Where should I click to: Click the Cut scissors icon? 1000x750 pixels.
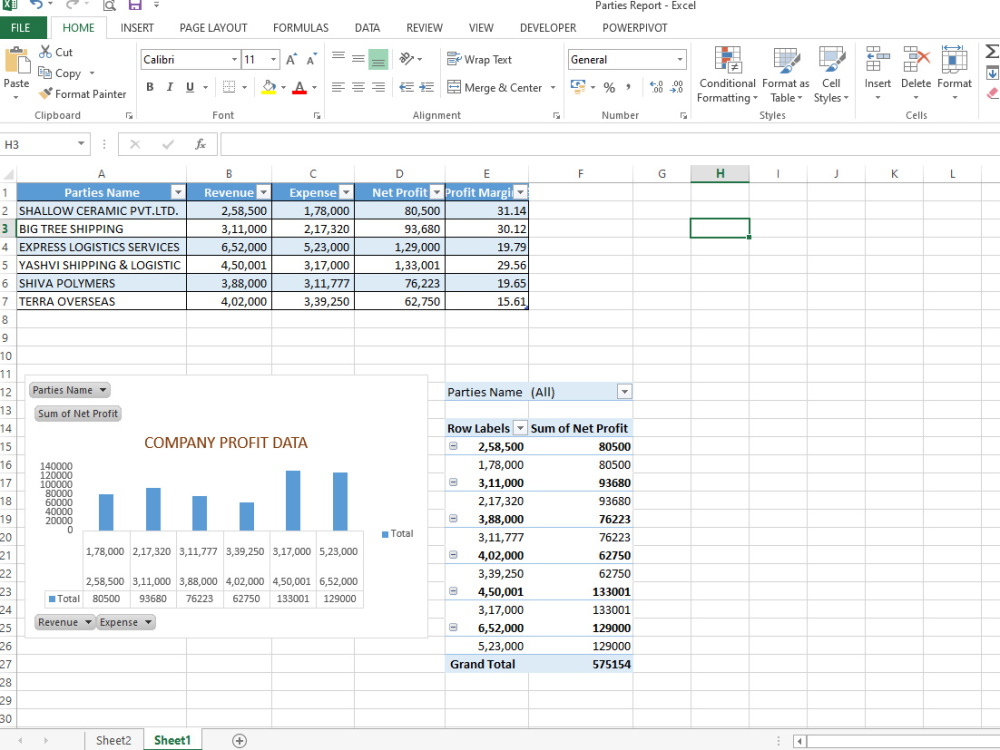point(45,52)
